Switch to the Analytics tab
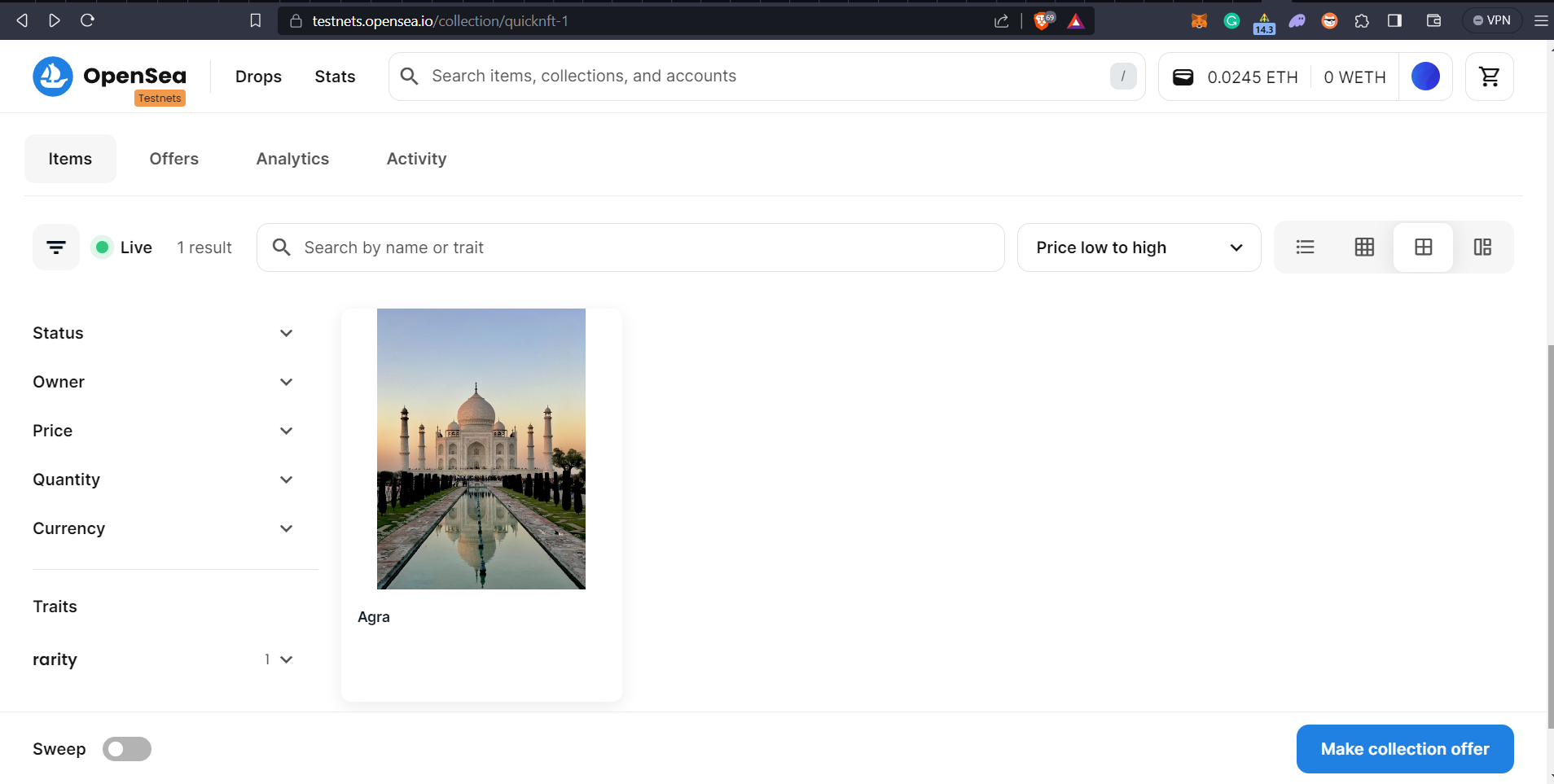 click(x=292, y=159)
